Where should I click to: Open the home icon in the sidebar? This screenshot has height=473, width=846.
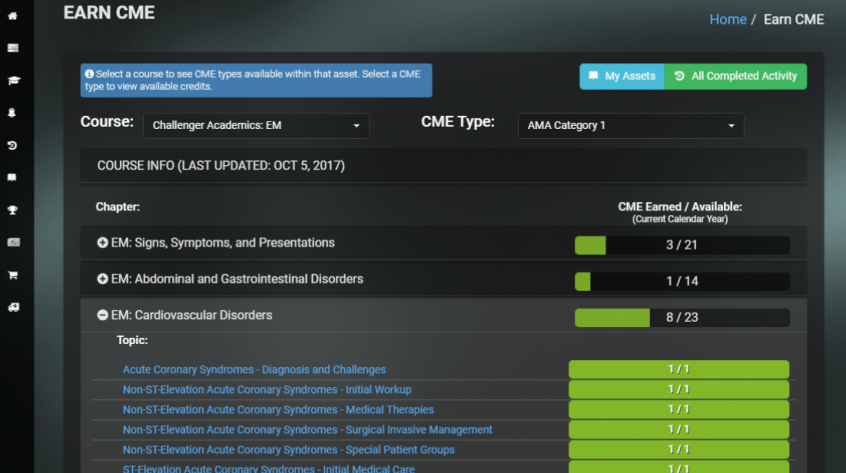(x=12, y=16)
